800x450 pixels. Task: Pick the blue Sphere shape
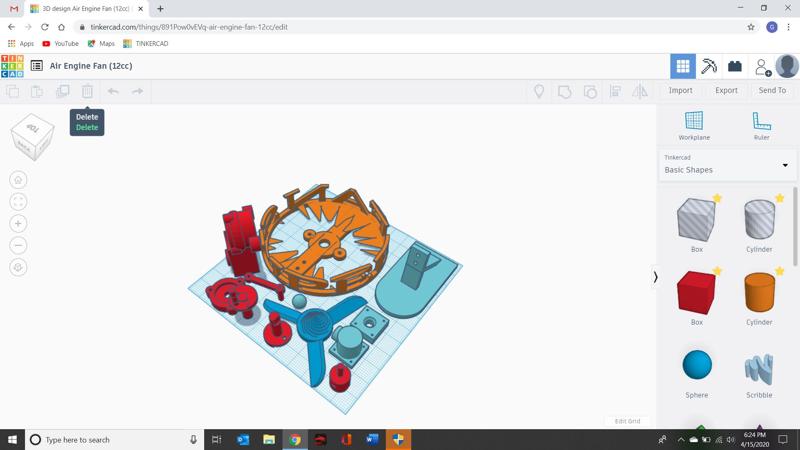[x=696, y=365]
